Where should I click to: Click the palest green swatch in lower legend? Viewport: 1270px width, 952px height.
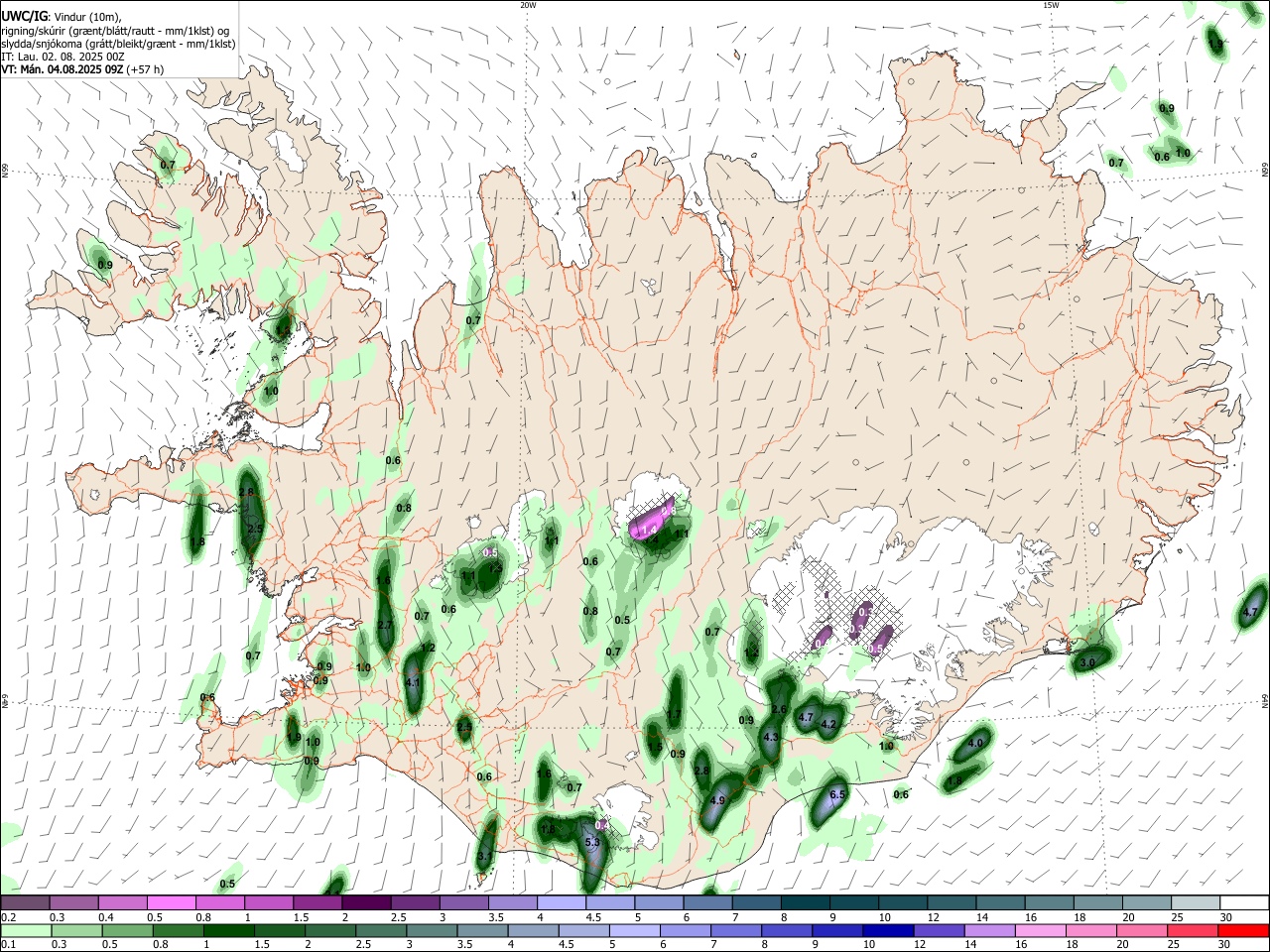[25, 930]
